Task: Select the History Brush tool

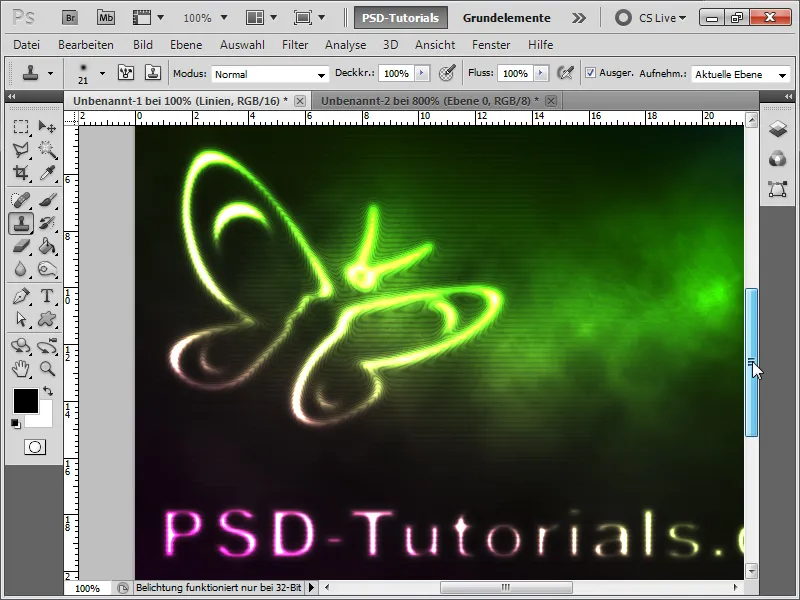Action: [47, 223]
